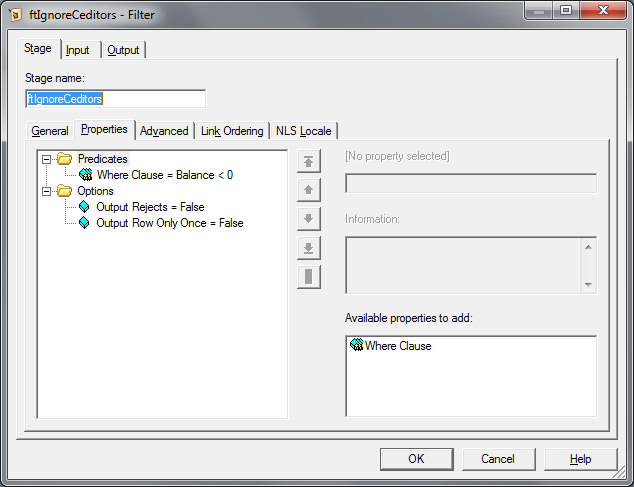
Task: Collapse the Predicates tree node
Action: [x=46, y=159]
